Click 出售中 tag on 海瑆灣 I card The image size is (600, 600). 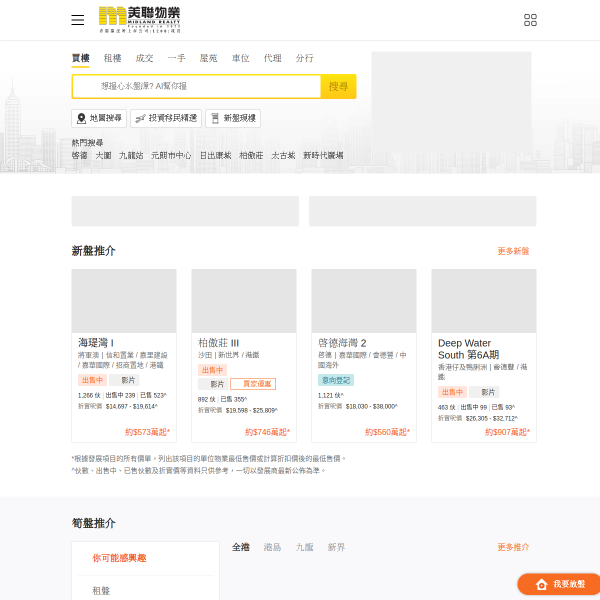point(93,380)
